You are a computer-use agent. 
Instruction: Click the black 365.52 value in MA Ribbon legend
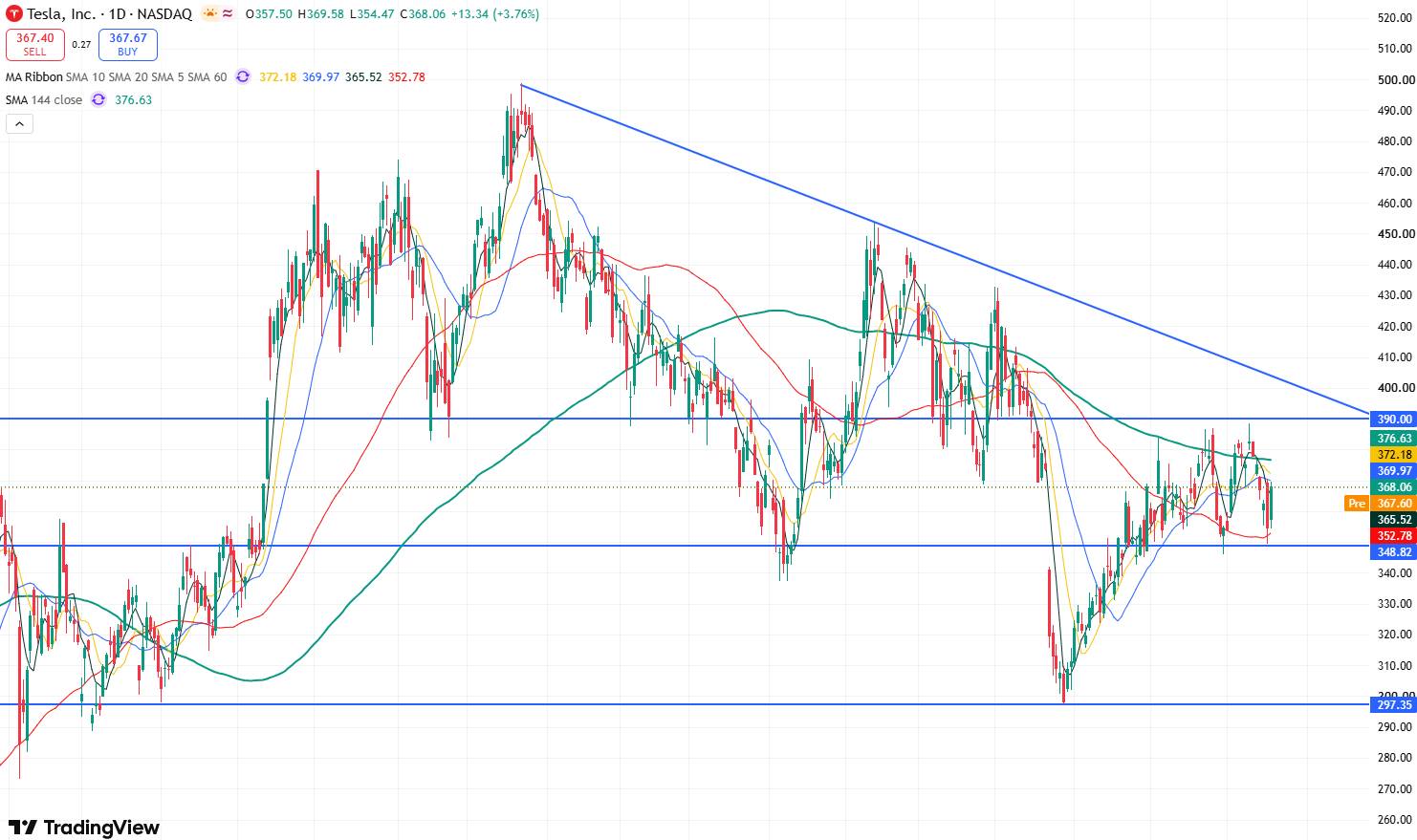[363, 77]
